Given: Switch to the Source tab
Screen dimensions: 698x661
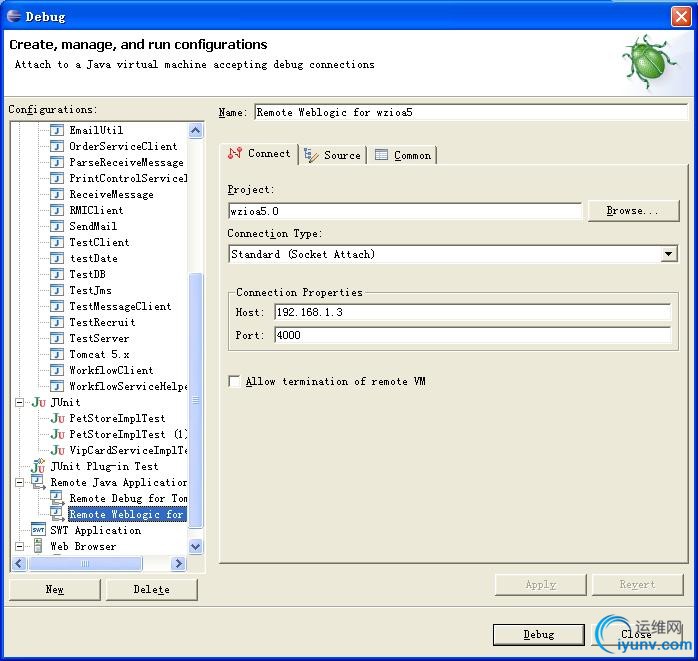Looking at the screenshot, I should (x=333, y=155).
